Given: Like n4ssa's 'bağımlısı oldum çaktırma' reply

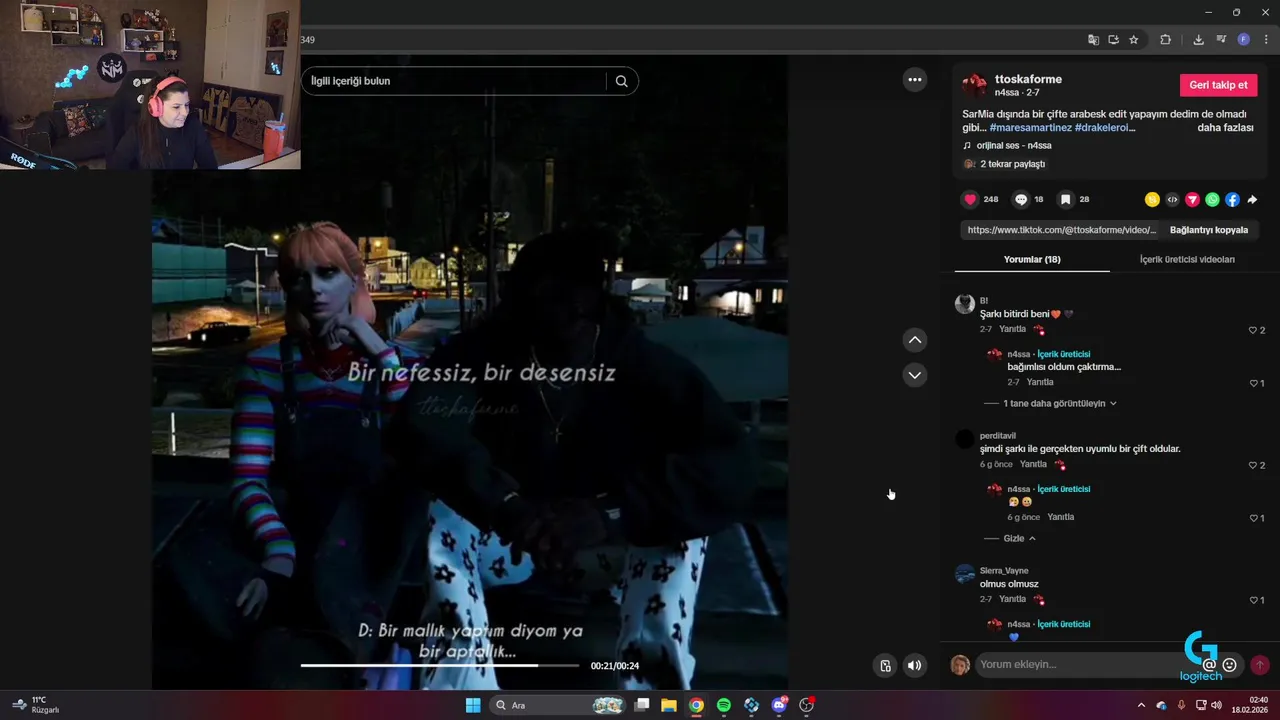Looking at the screenshot, I should pyautogui.click(x=1253, y=383).
